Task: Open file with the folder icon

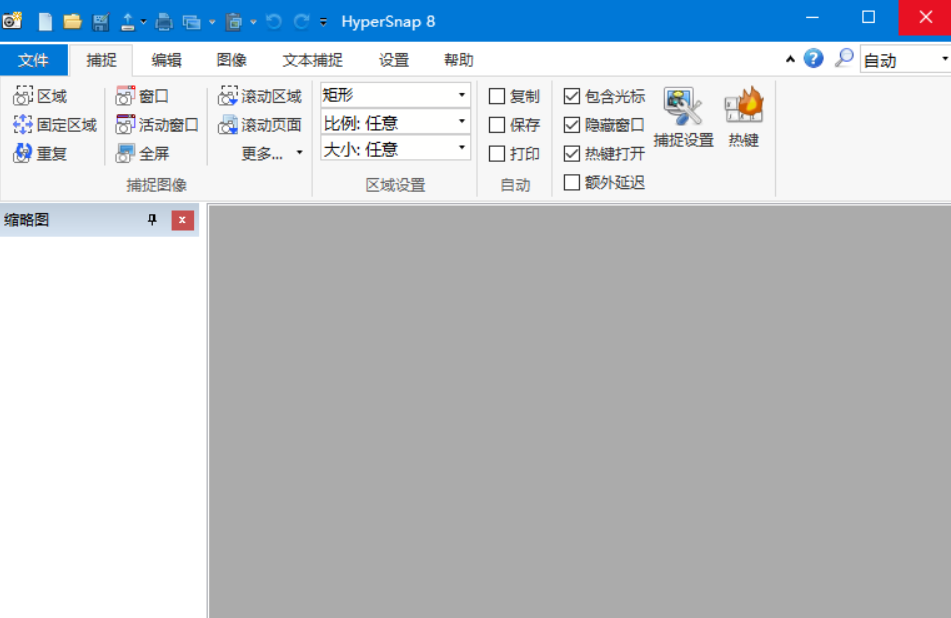Action: pyautogui.click(x=72, y=22)
